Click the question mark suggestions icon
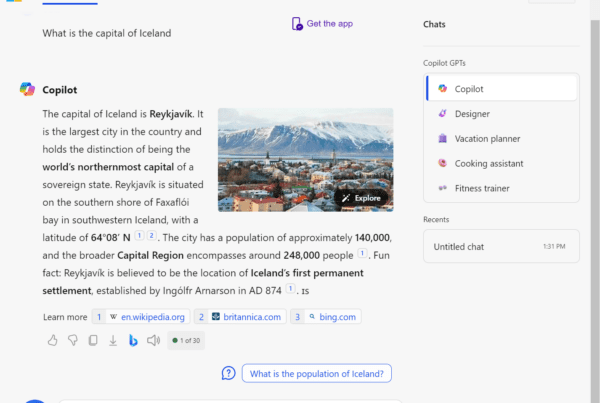The width and height of the screenshot is (600, 403). point(229,373)
